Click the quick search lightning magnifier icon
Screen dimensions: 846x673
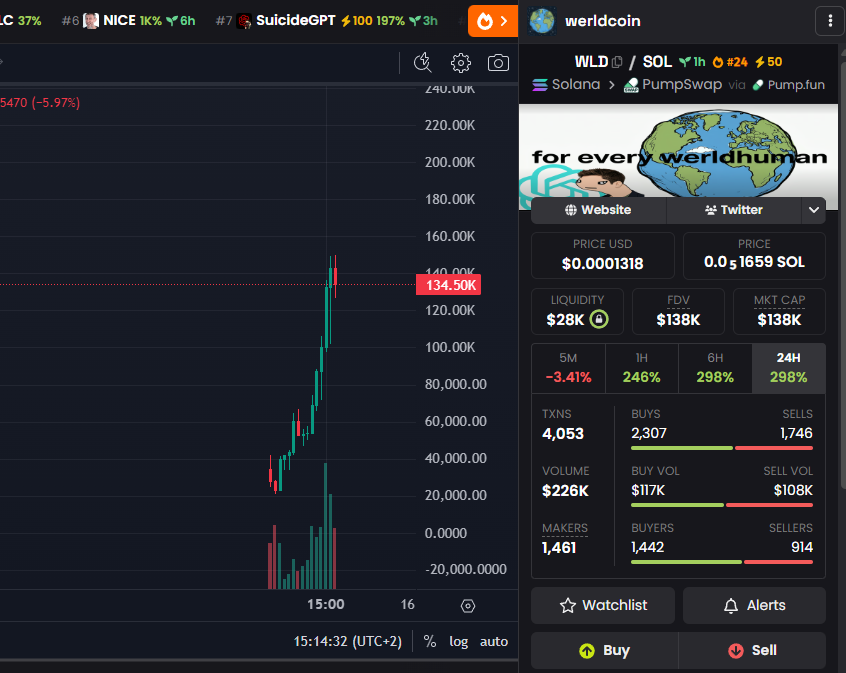point(422,63)
